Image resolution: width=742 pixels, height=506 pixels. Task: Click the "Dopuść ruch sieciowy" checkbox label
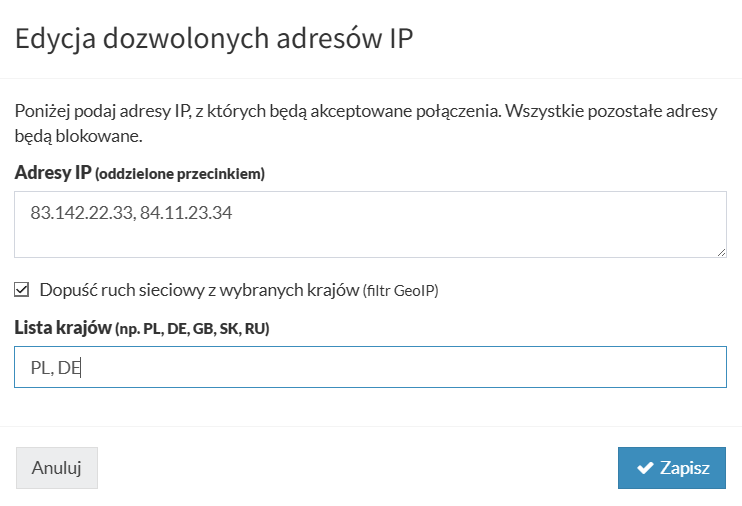(x=198, y=291)
